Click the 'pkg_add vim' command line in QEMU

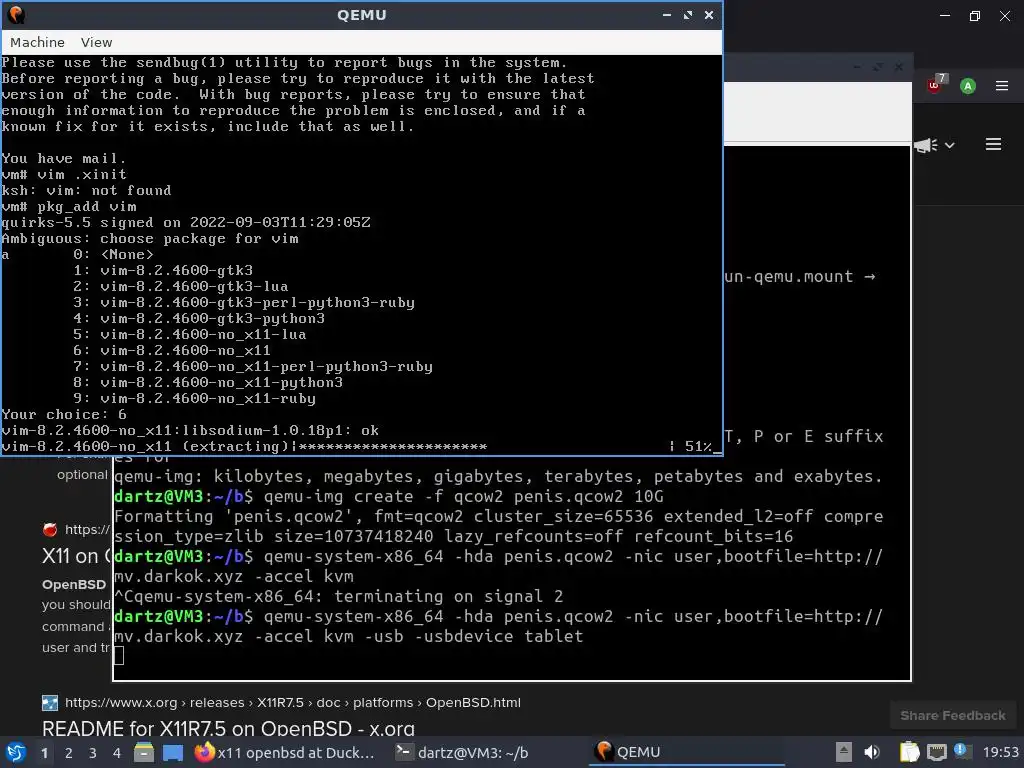[69, 207]
